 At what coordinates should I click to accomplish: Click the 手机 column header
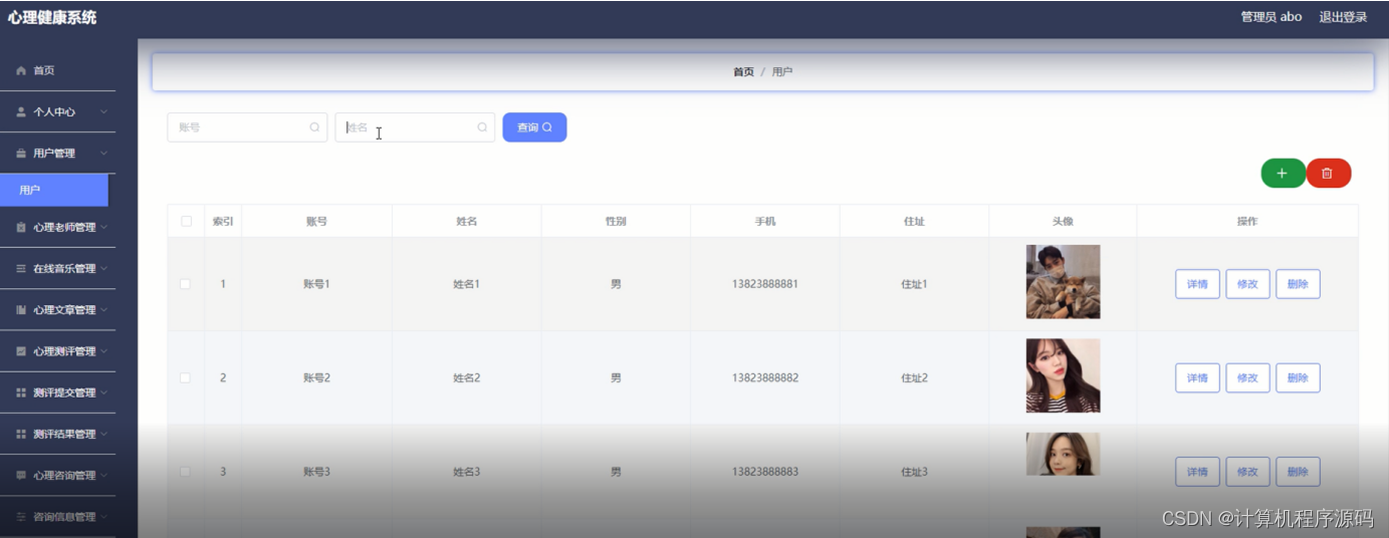765,221
